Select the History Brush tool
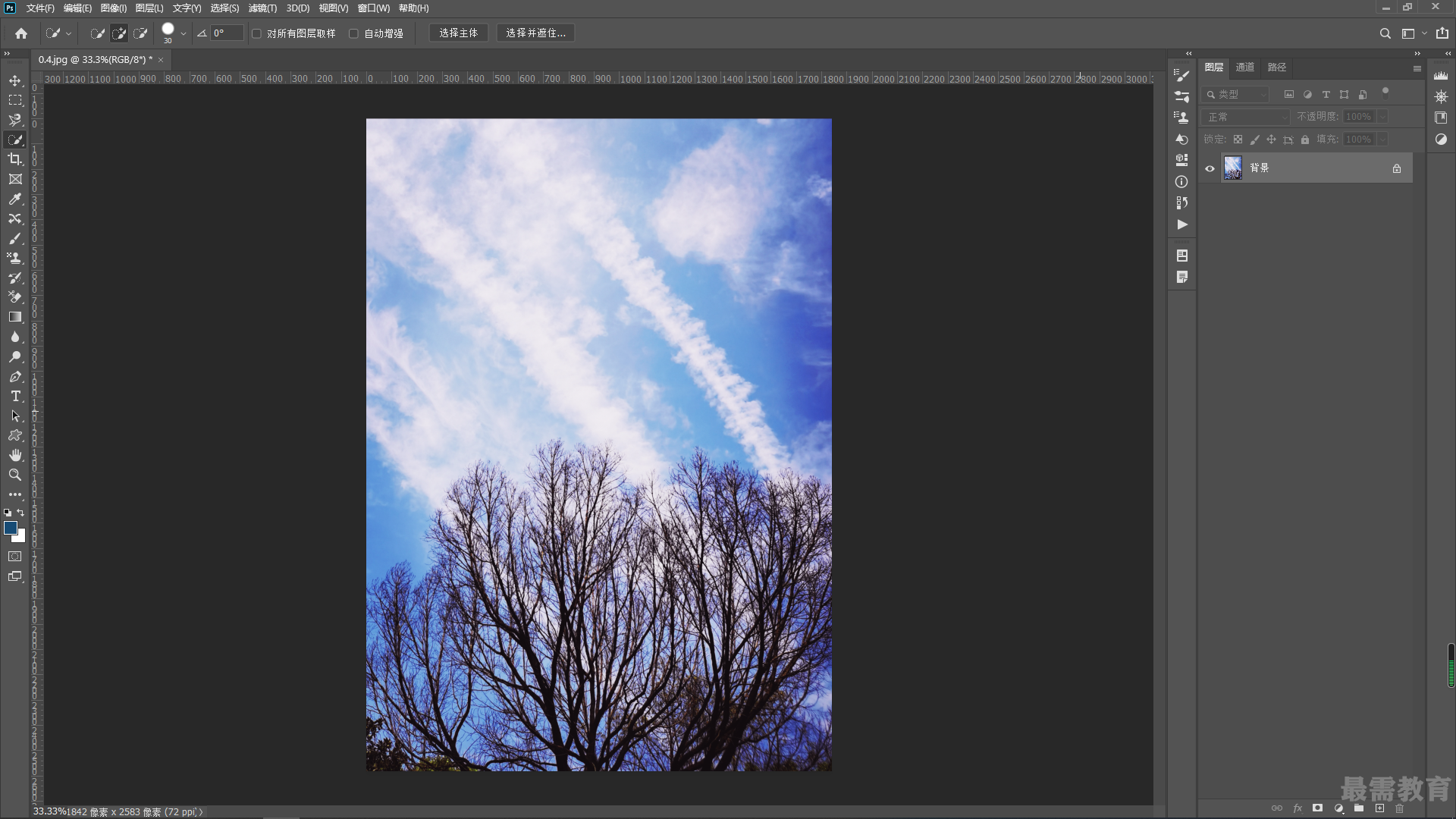 pos(15,278)
